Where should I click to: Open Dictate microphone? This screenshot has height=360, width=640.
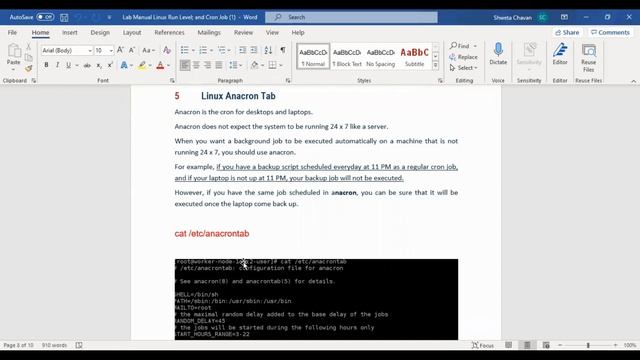tap(498, 54)
